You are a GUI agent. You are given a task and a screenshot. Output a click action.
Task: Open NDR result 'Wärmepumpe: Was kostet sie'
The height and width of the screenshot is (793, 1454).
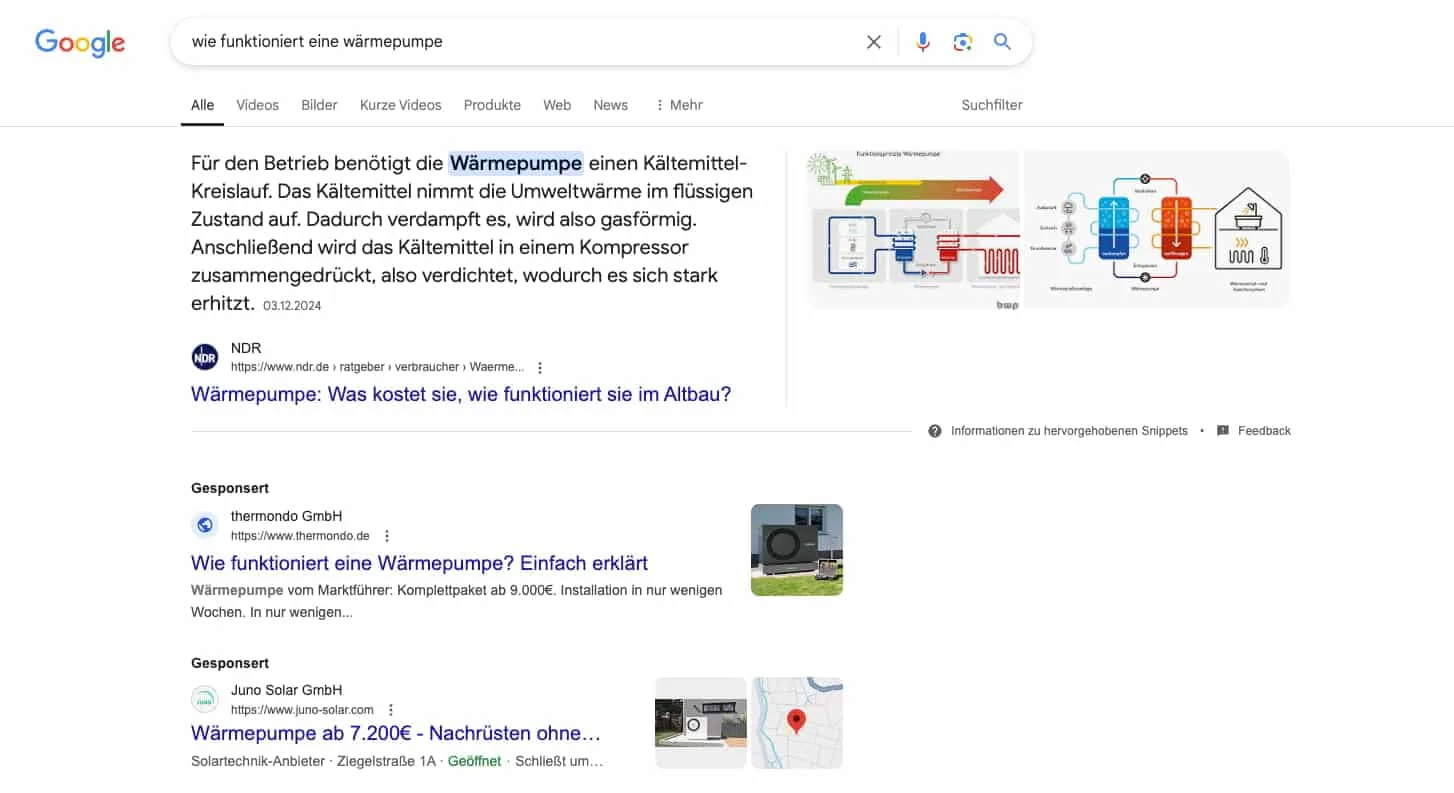coord(461,394)
